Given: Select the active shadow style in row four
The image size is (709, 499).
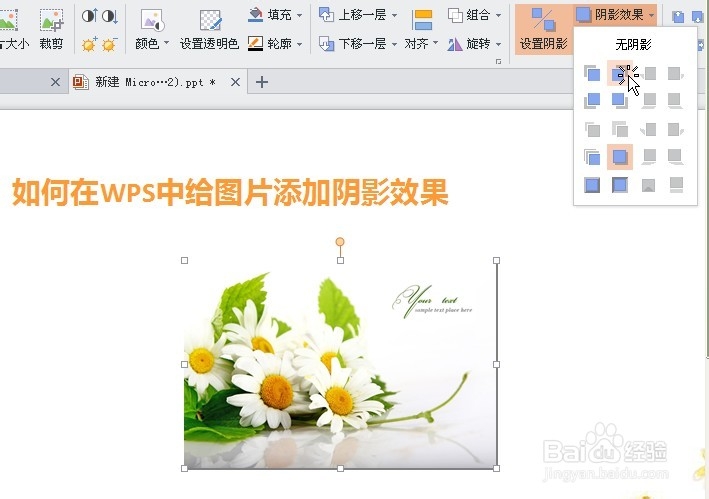Looking at the screenshot, I should pyautogui.click(x=619, y=157).
